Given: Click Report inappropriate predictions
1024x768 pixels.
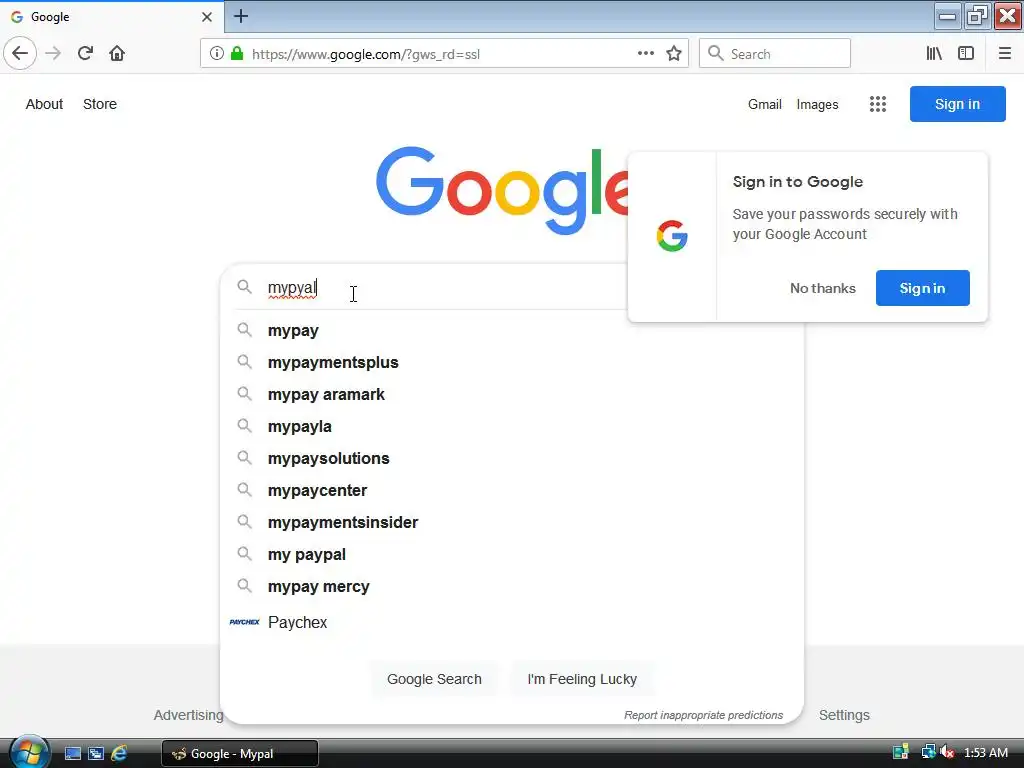Looking at the screenshot, I should coord(703,715).
